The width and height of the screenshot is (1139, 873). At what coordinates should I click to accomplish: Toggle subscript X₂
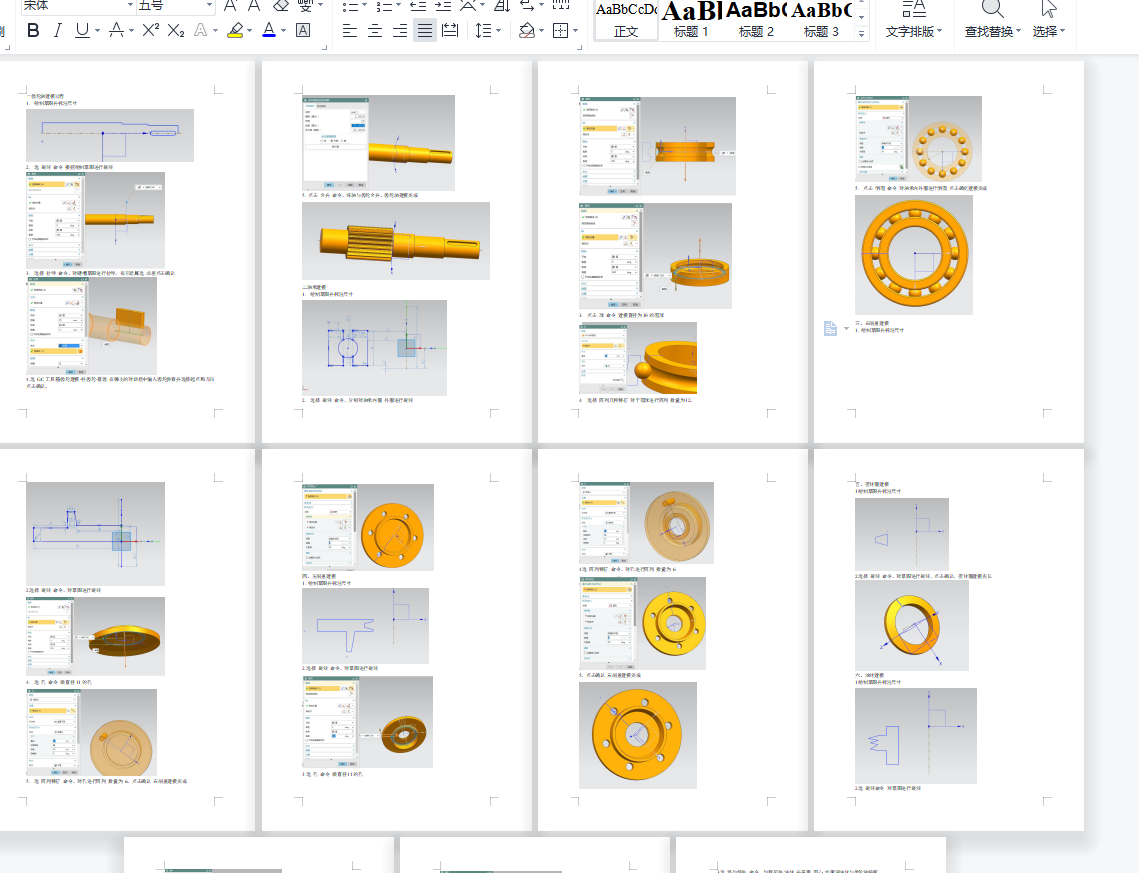176,31
